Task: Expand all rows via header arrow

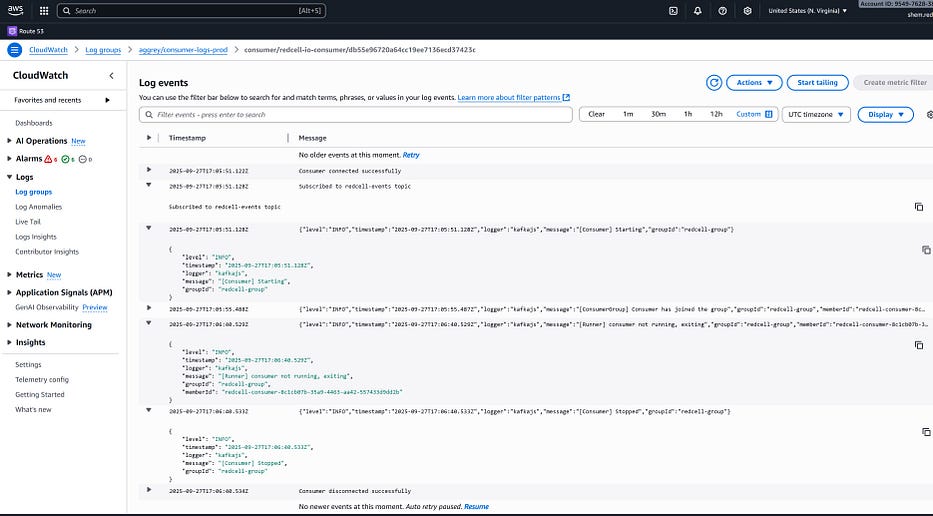Action: click(x=149, y=138)
